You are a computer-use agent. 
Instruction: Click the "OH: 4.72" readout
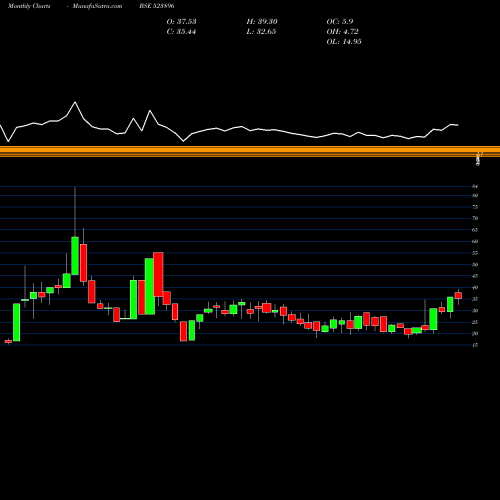click(342, 32)
